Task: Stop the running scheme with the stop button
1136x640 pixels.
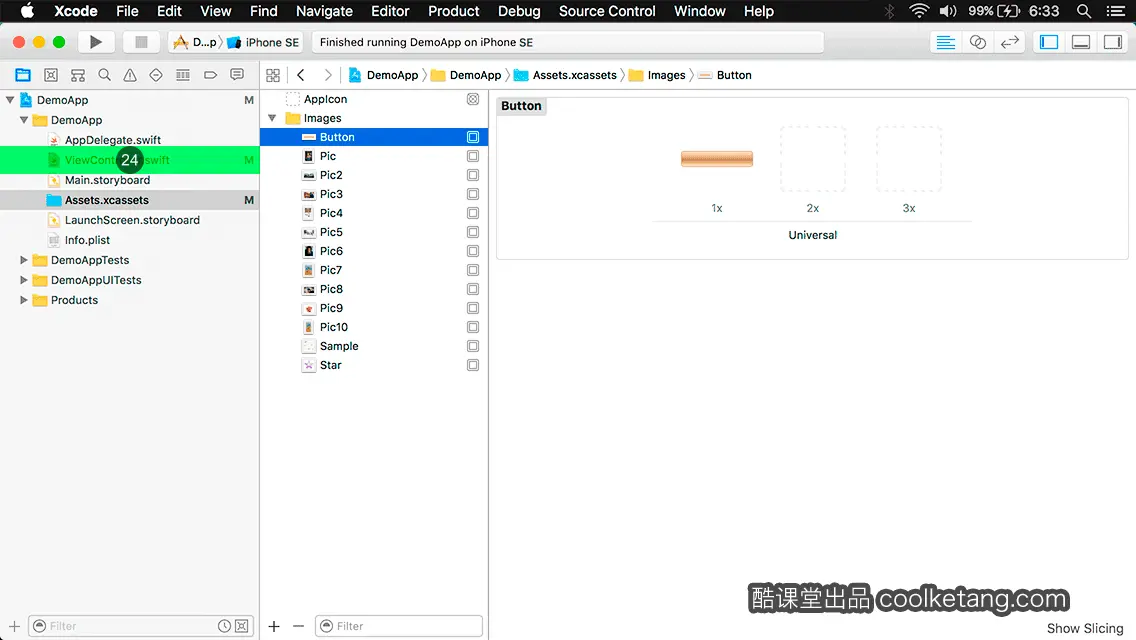Action: [x=141, y=42]
